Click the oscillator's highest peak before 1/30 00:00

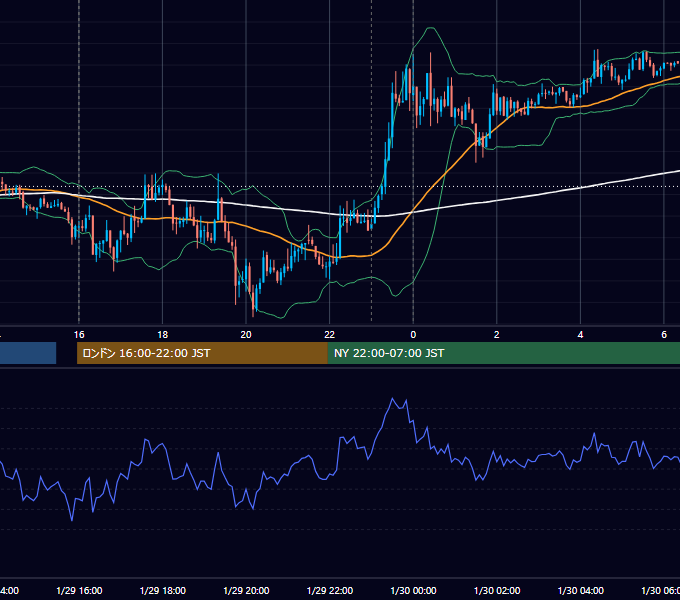(393, 398)
